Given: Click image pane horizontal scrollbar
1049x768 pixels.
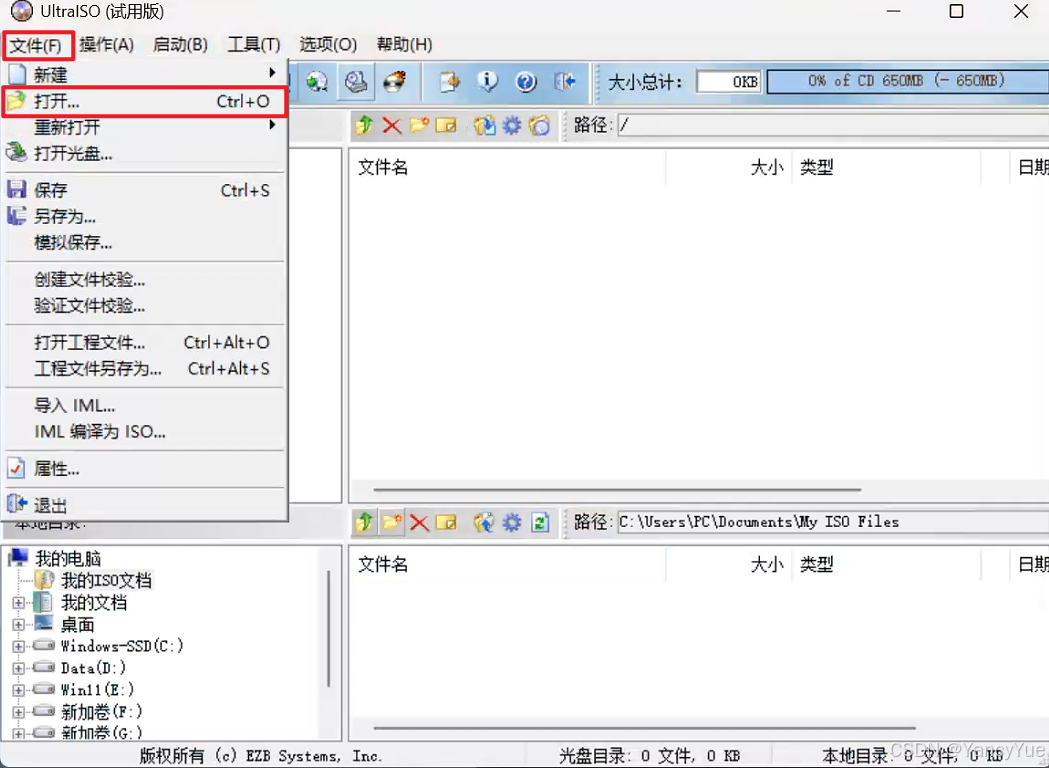Looking at the screenshot, I should coord(617,490).
